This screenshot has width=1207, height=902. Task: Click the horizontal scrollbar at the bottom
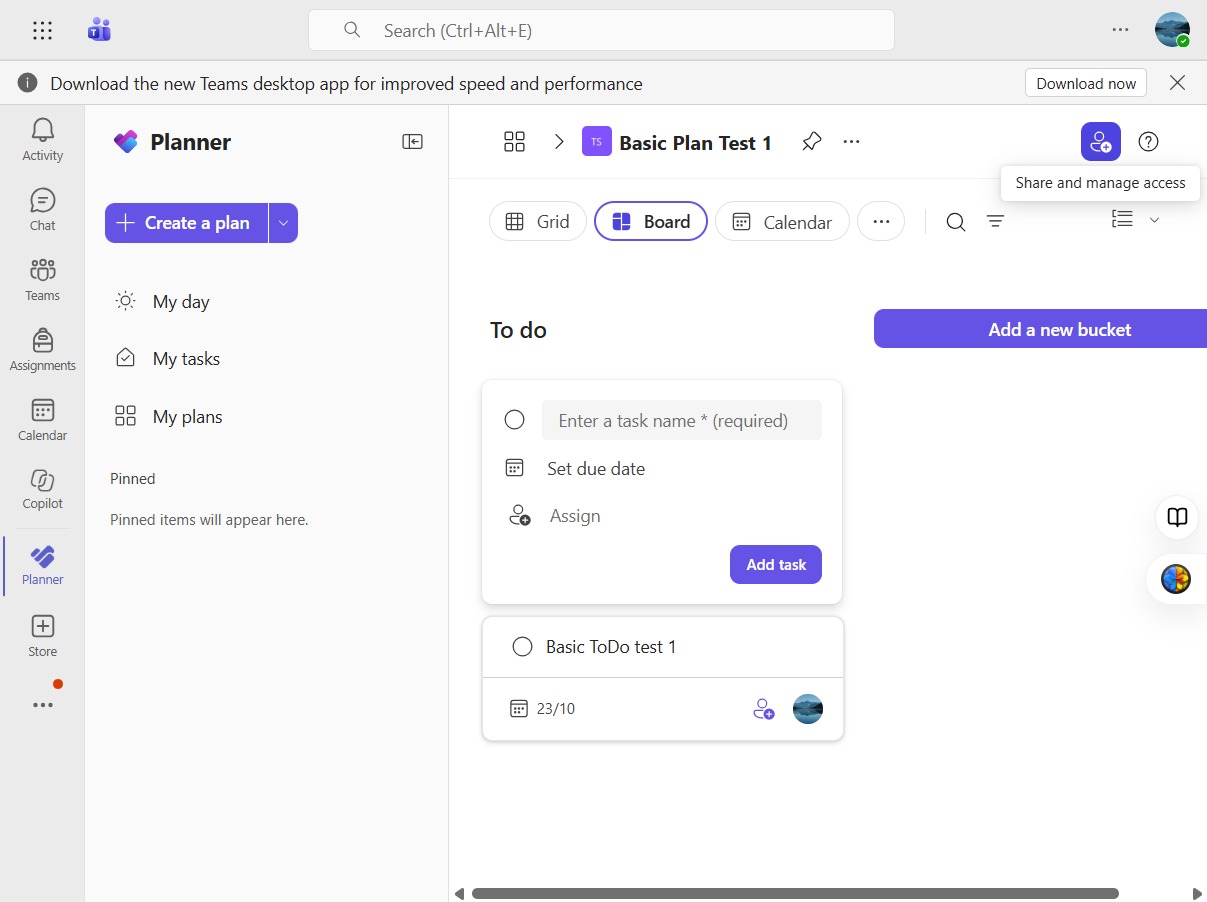795,893
